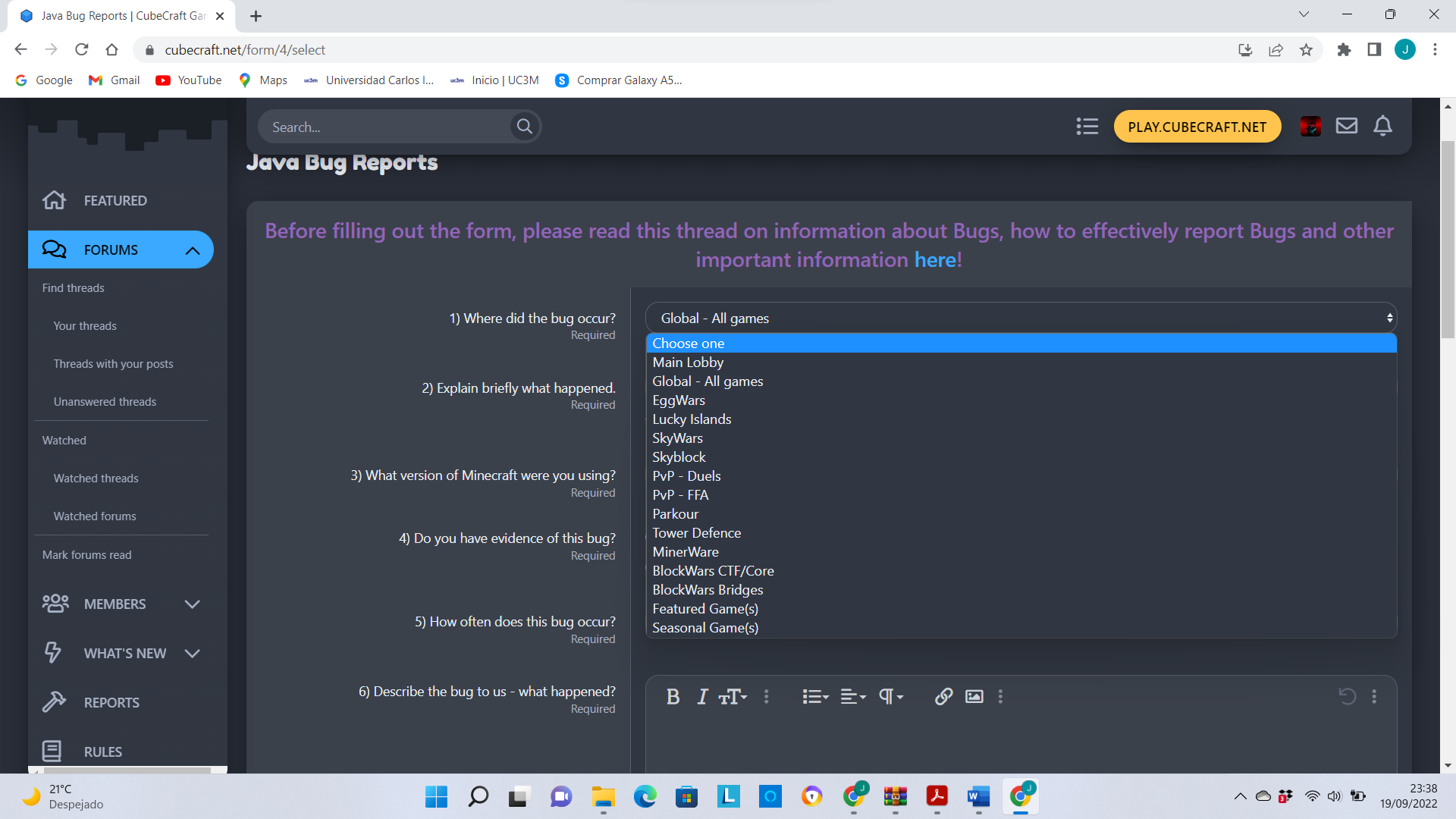Bookmark this page with star icon

(1306, 50)
